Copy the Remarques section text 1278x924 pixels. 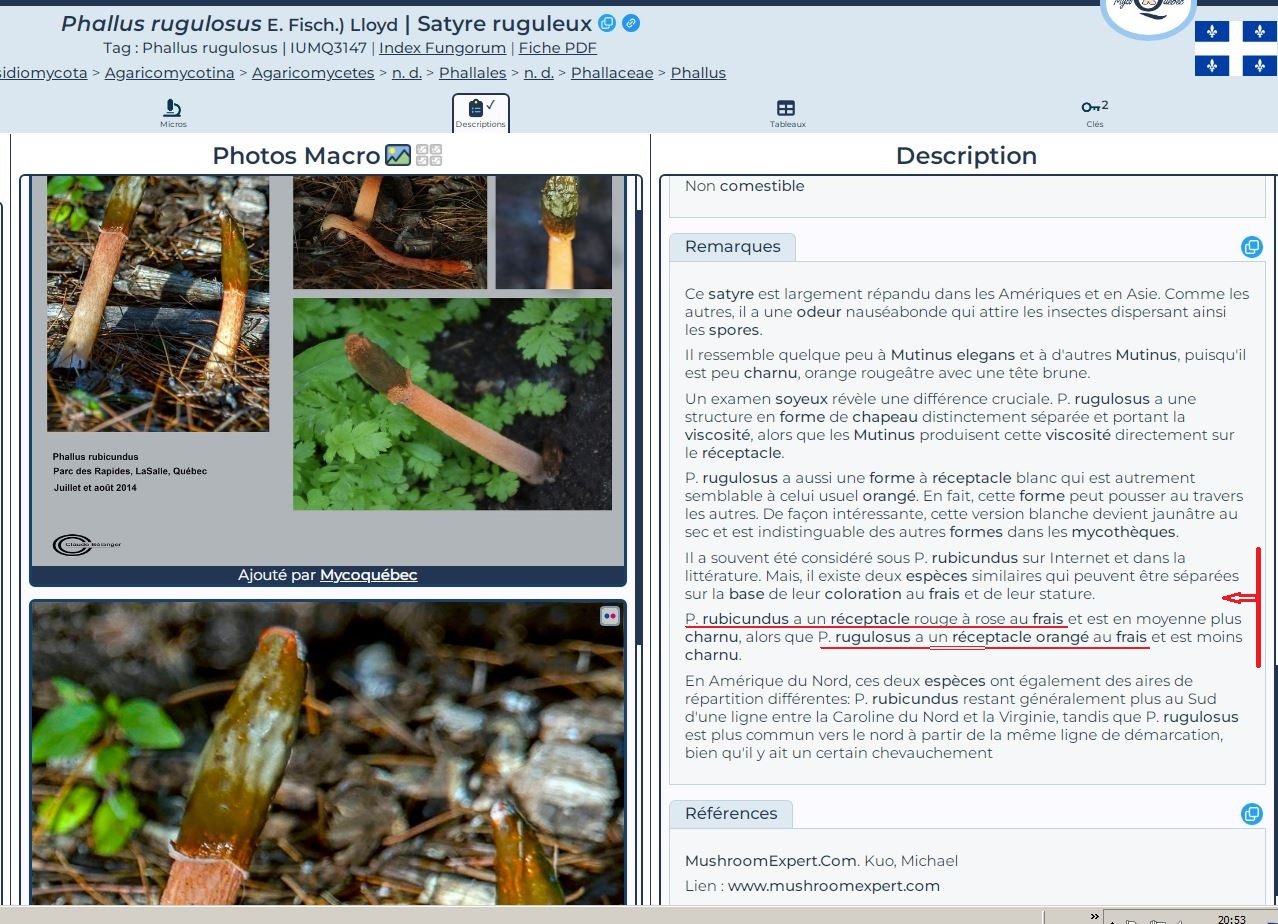[x=1251, y=247]
